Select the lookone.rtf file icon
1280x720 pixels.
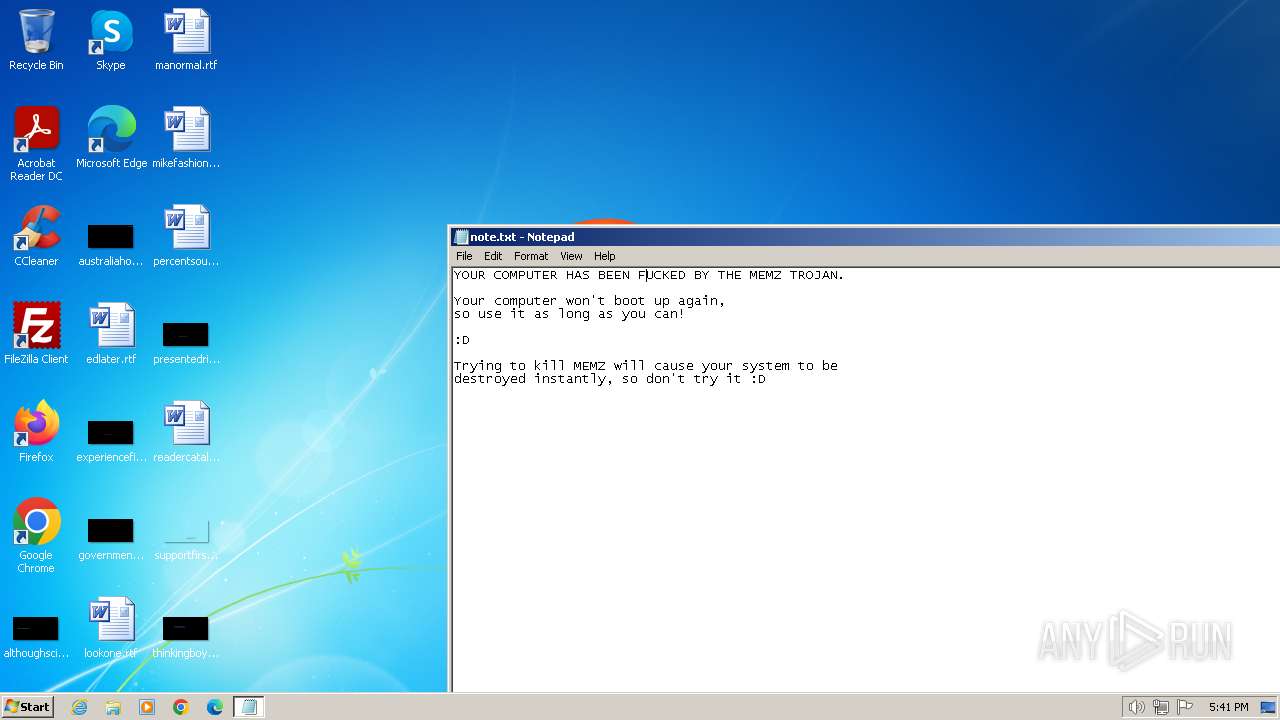(111, 628)
